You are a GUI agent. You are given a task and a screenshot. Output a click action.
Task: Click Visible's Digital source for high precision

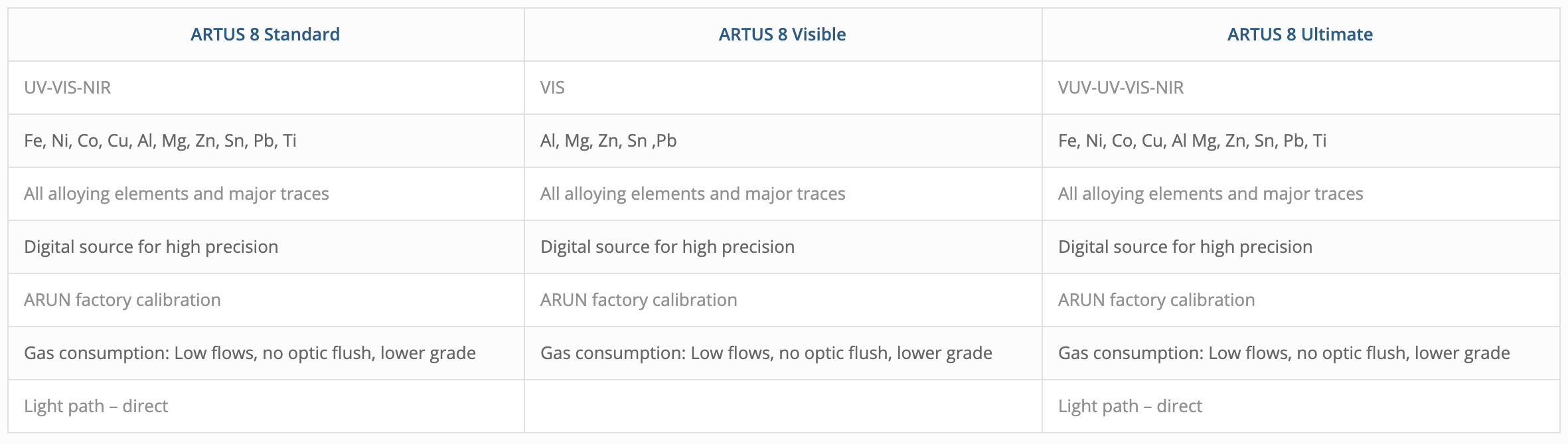pyautogui.click(x=667, y=247)
